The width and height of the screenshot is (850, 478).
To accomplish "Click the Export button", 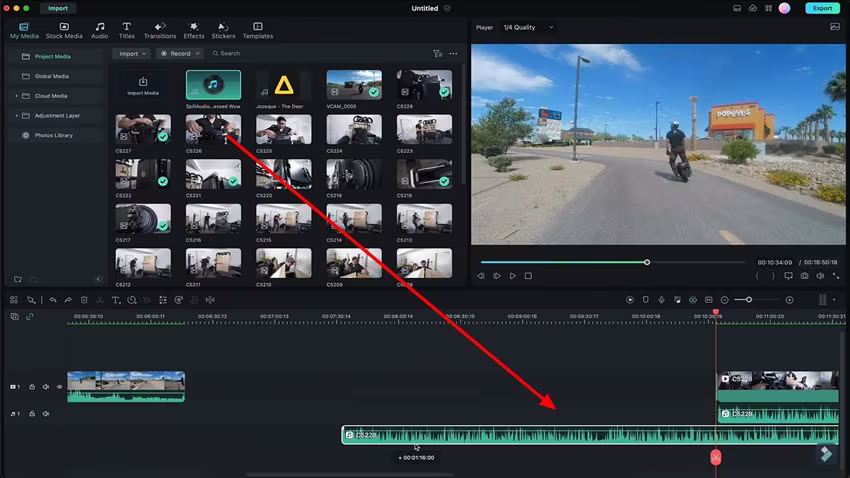I will [x=822, y=8].
